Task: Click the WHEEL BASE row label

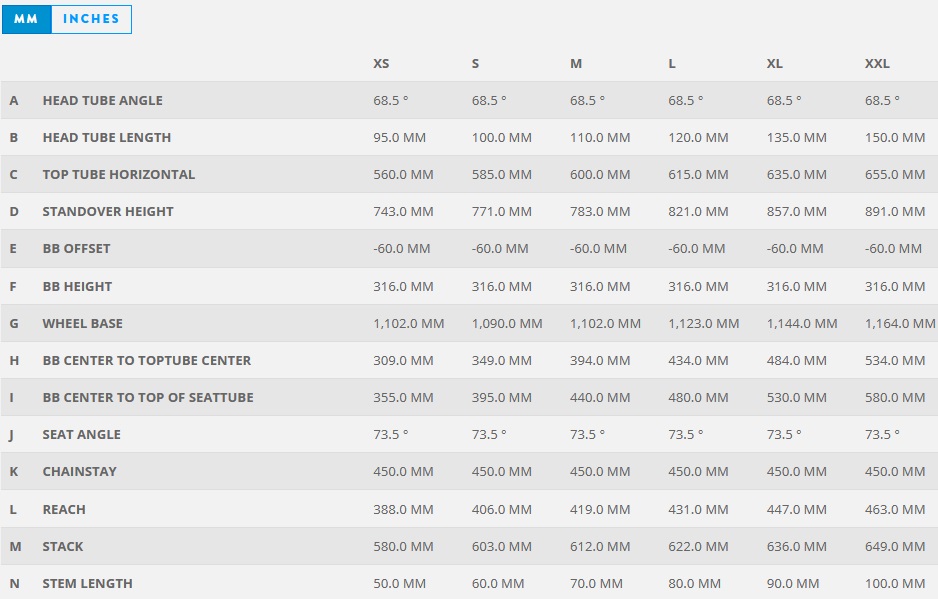Action: coord(83,324)
